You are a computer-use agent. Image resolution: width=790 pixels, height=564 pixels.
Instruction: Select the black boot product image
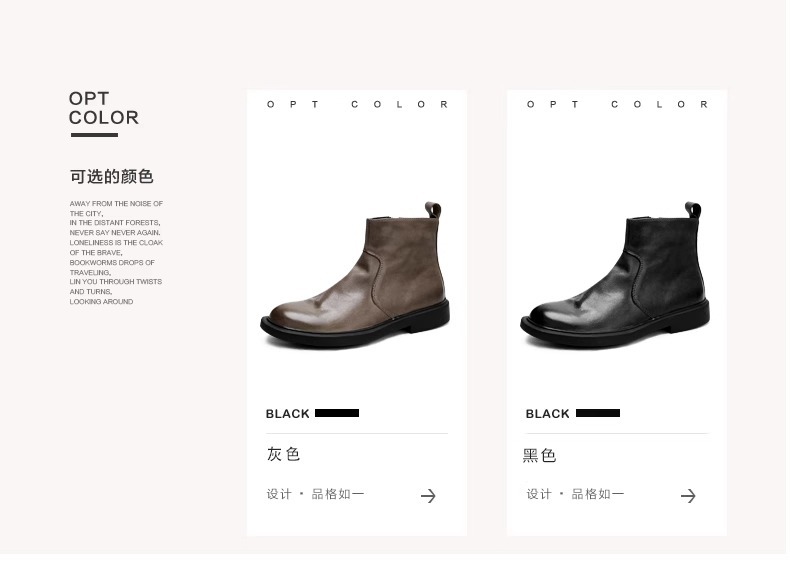[618, 277]
